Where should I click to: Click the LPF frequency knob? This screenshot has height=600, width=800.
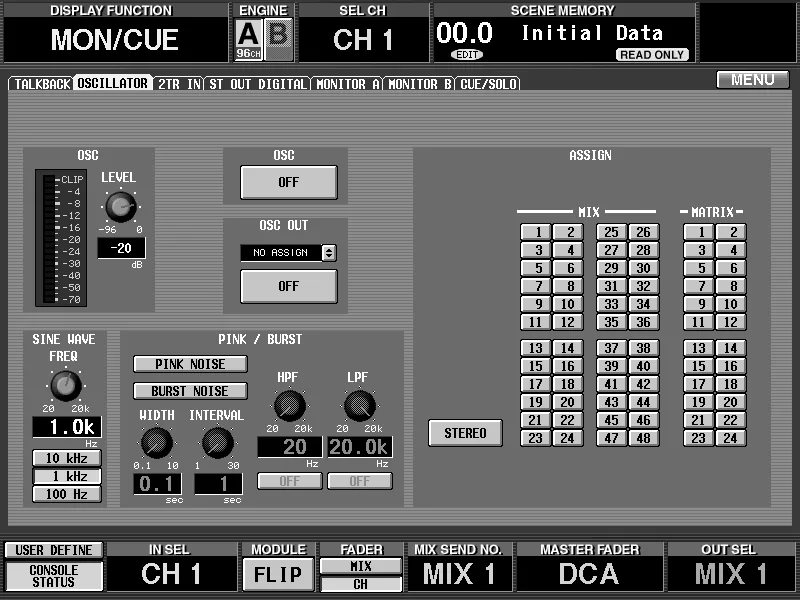click(x=360, y=406)
